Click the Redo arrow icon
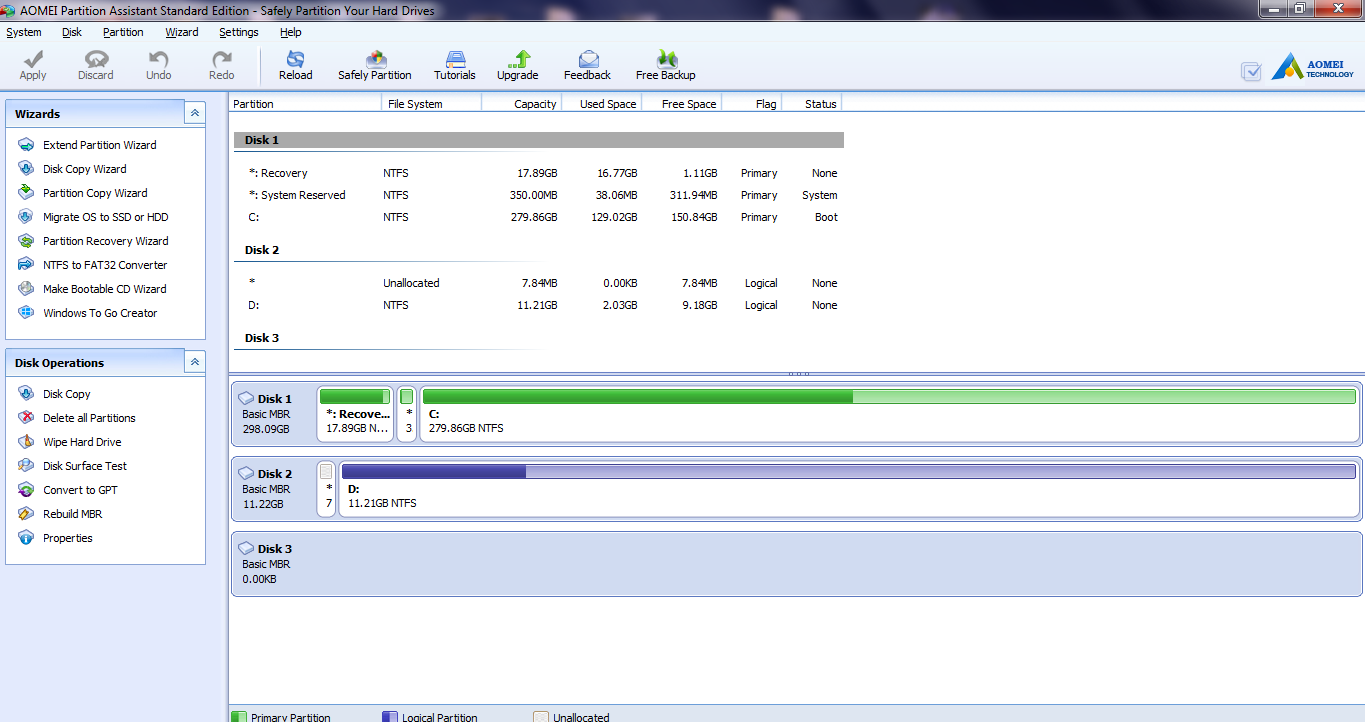This screenshot has height=722, width=1370. [221, 59]
